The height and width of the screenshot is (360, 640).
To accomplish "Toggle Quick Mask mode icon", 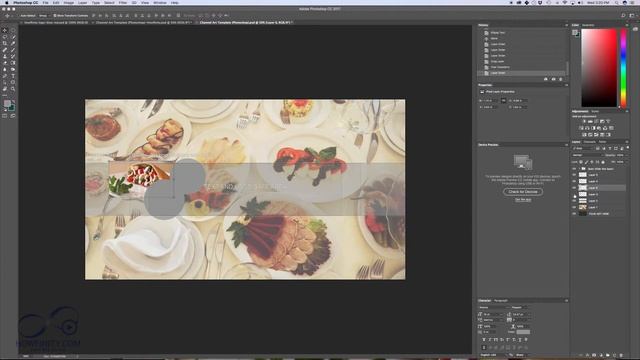I will [4, 116].
